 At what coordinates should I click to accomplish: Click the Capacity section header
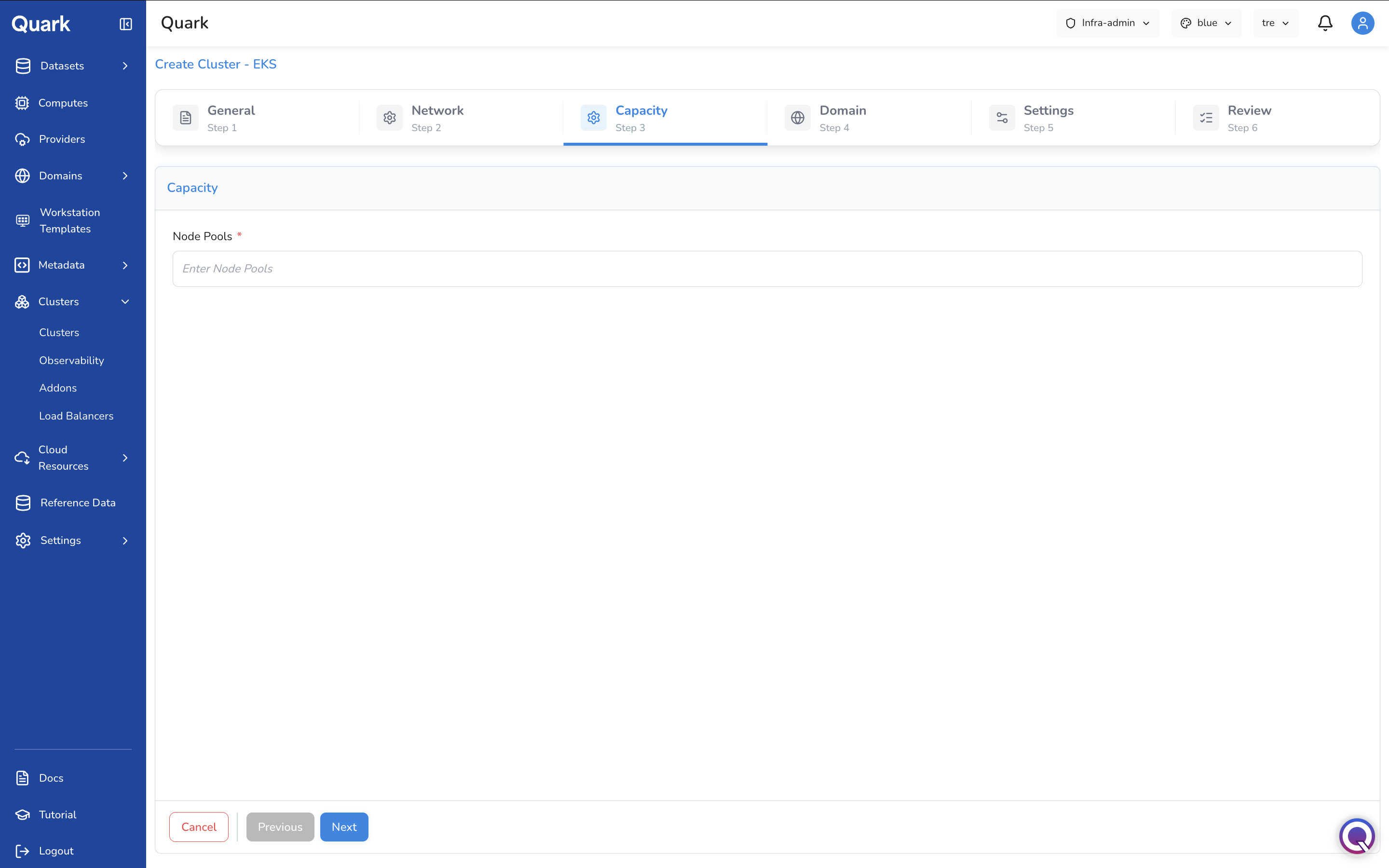[192, 188]
